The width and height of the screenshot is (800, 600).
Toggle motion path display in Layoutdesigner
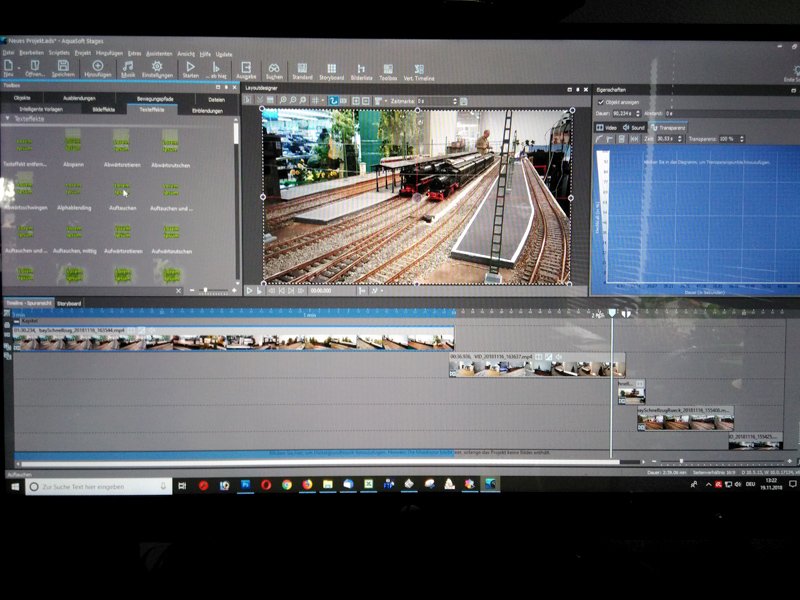point(335,101)
